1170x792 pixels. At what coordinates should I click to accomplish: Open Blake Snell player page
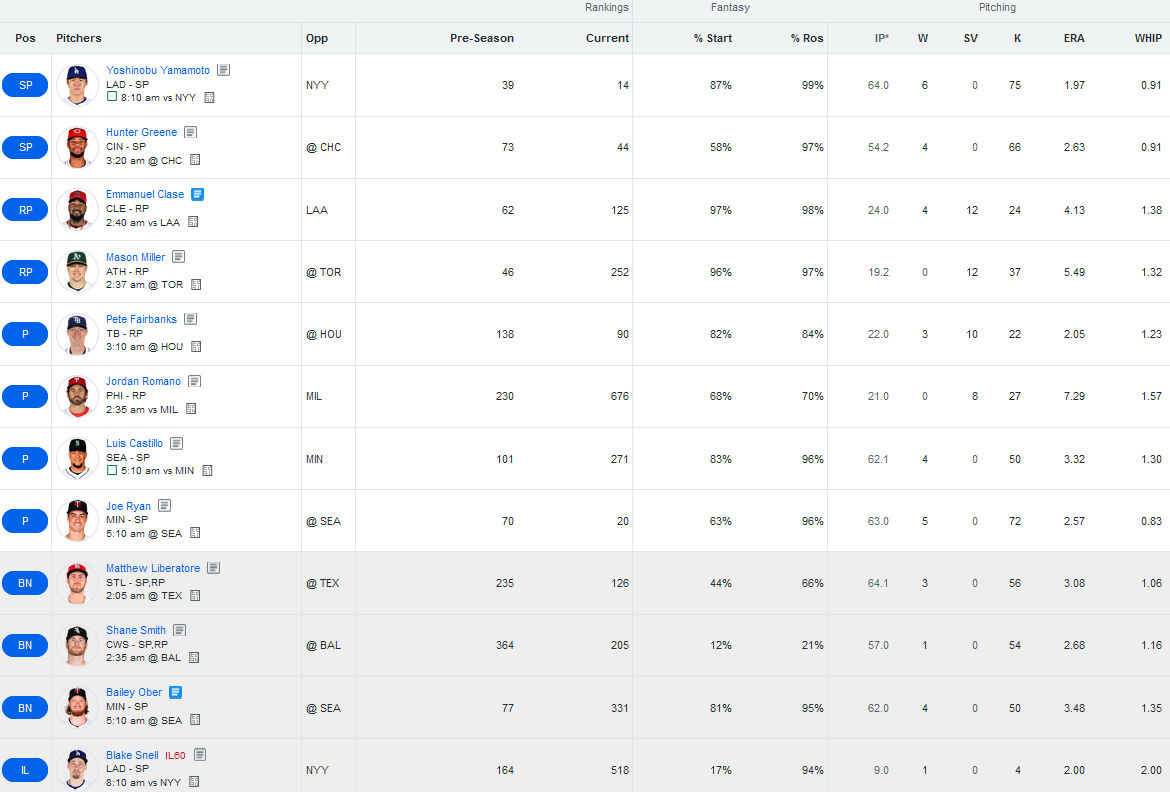[x=132, y=755]
